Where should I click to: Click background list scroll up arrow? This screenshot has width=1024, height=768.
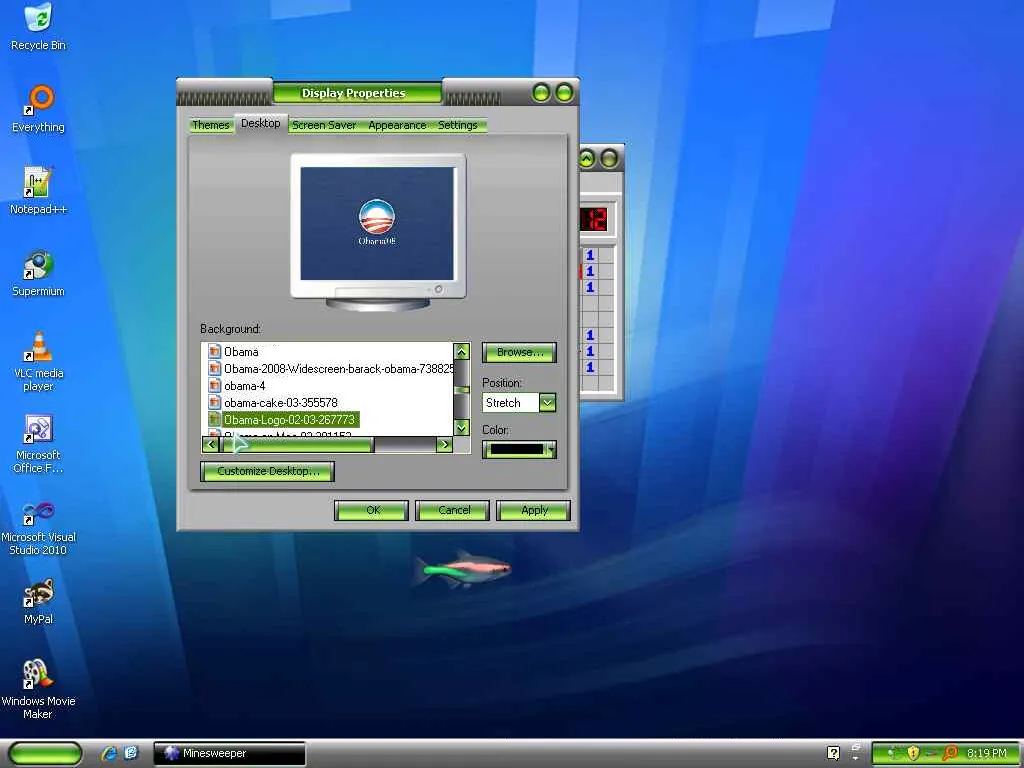462,352
